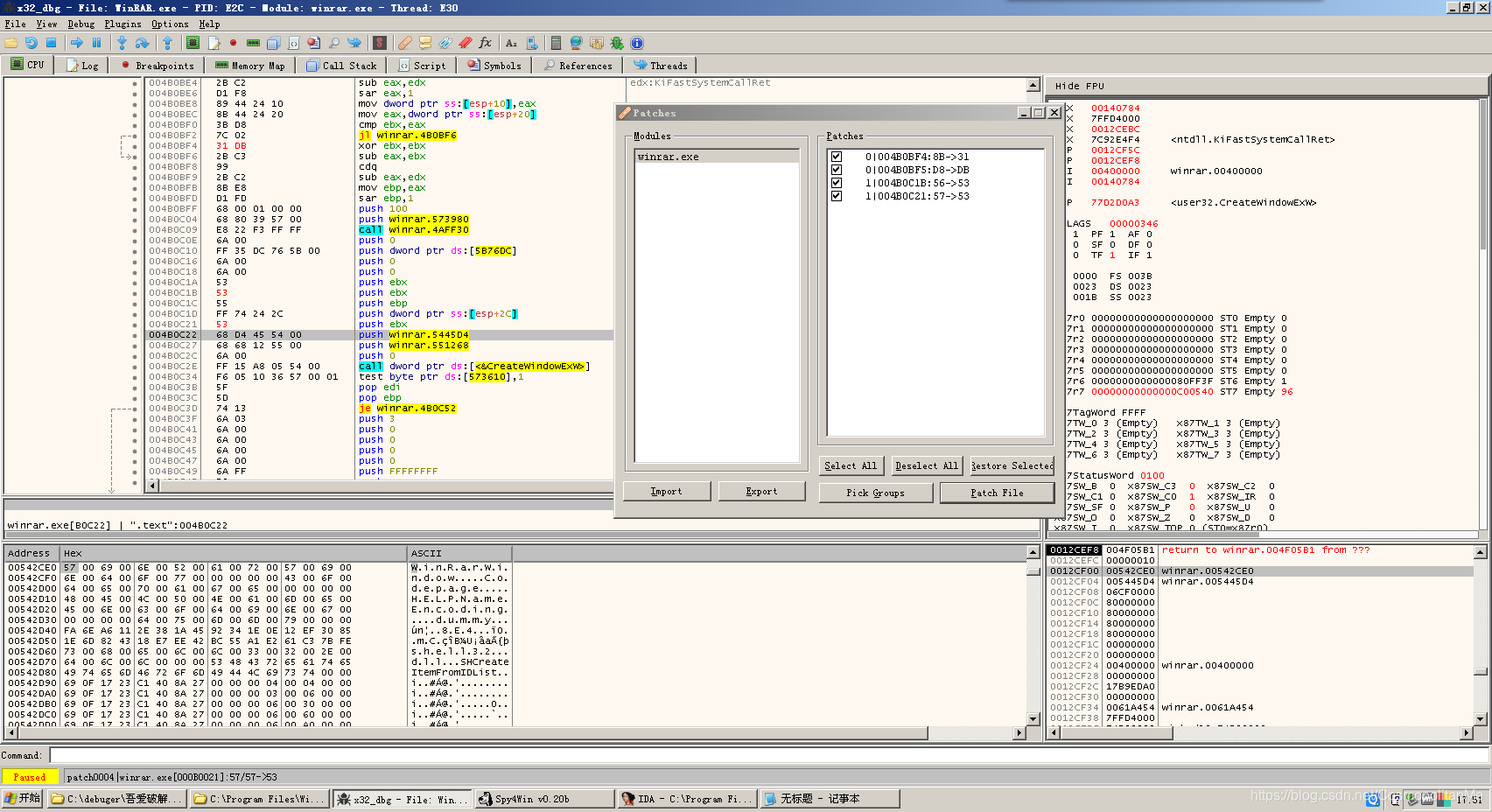Click the String references Az icon
The height and width of the screenshot is (812, 1492).
pos(511,43)
